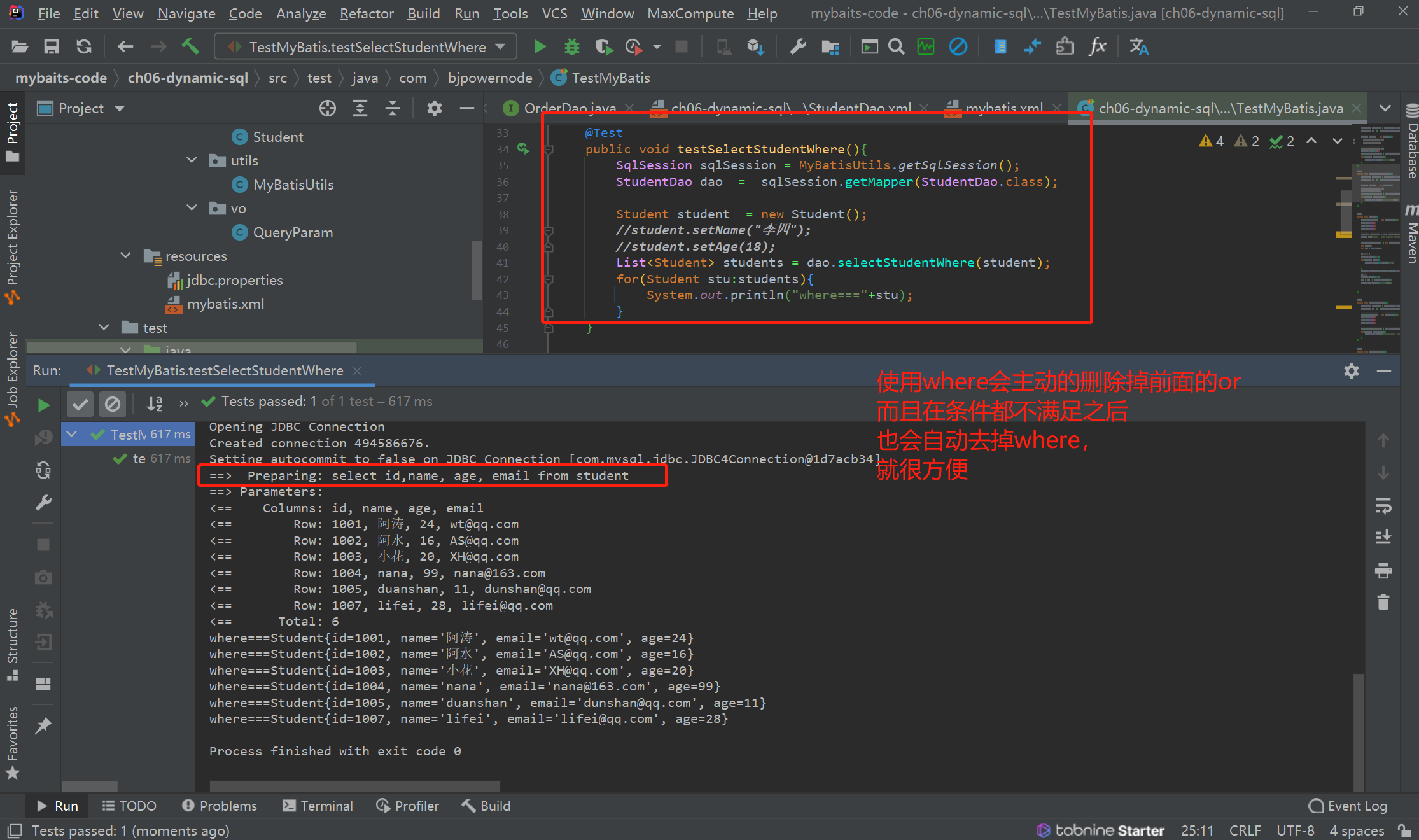Click the Search Everywhere magnifier icon
1419x840 pixels.
tap(896, 46)
